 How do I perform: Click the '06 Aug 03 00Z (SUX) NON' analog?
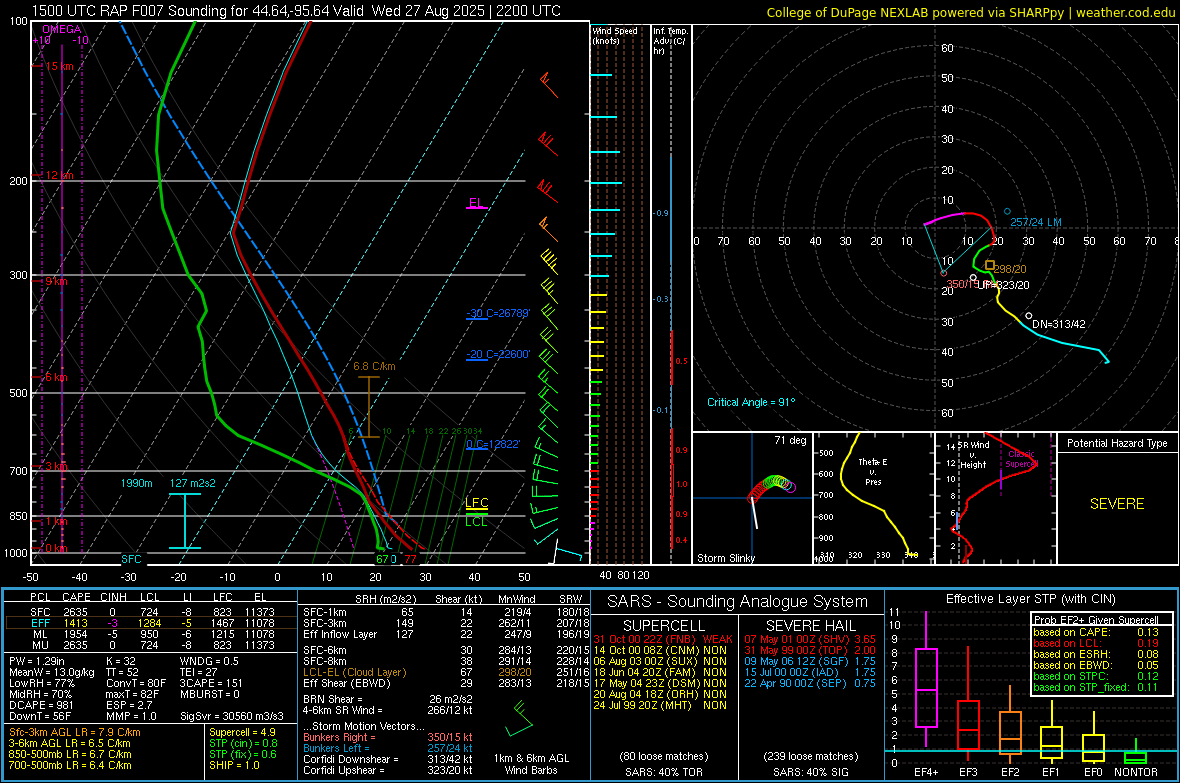tap(660, 661)
